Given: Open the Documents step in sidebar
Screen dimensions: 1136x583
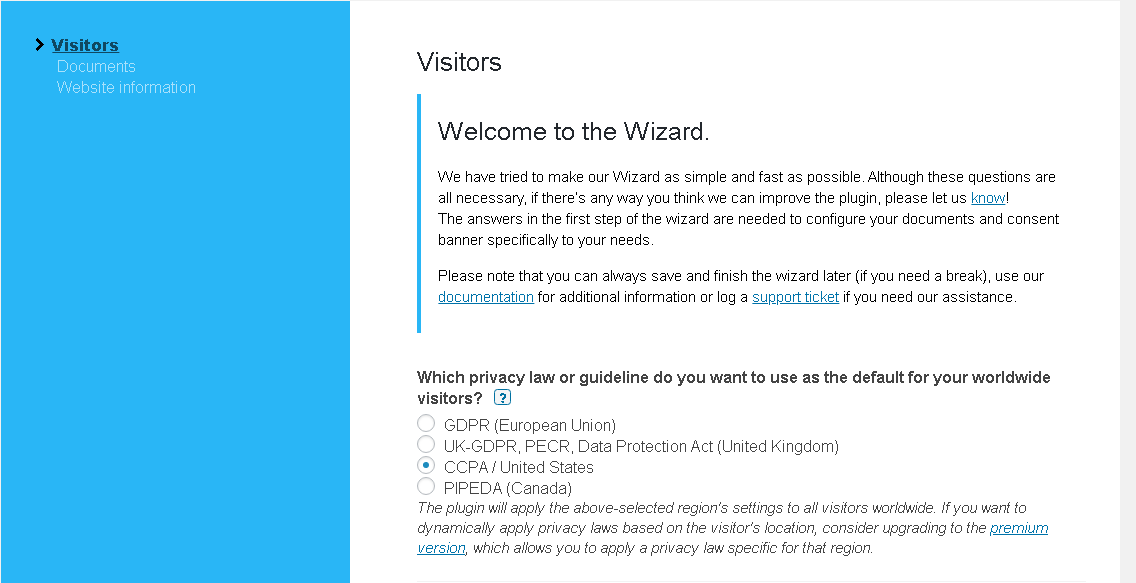Looking at the screenshot, I should (x=96, y=67).
